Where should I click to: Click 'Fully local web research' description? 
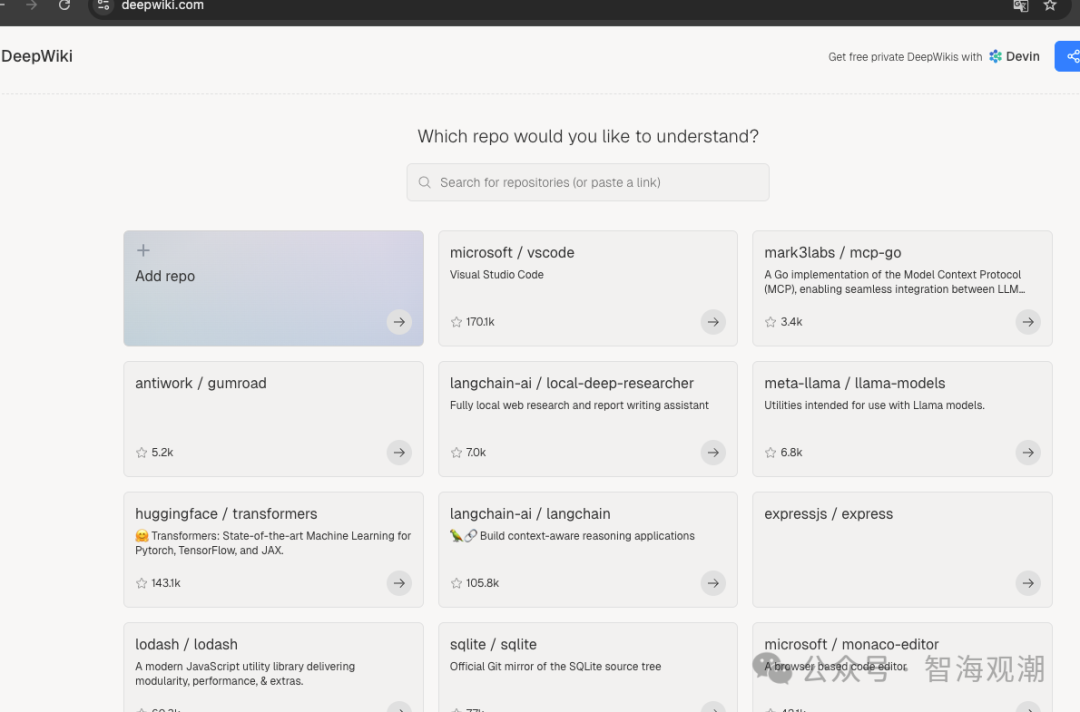[579, 406]
